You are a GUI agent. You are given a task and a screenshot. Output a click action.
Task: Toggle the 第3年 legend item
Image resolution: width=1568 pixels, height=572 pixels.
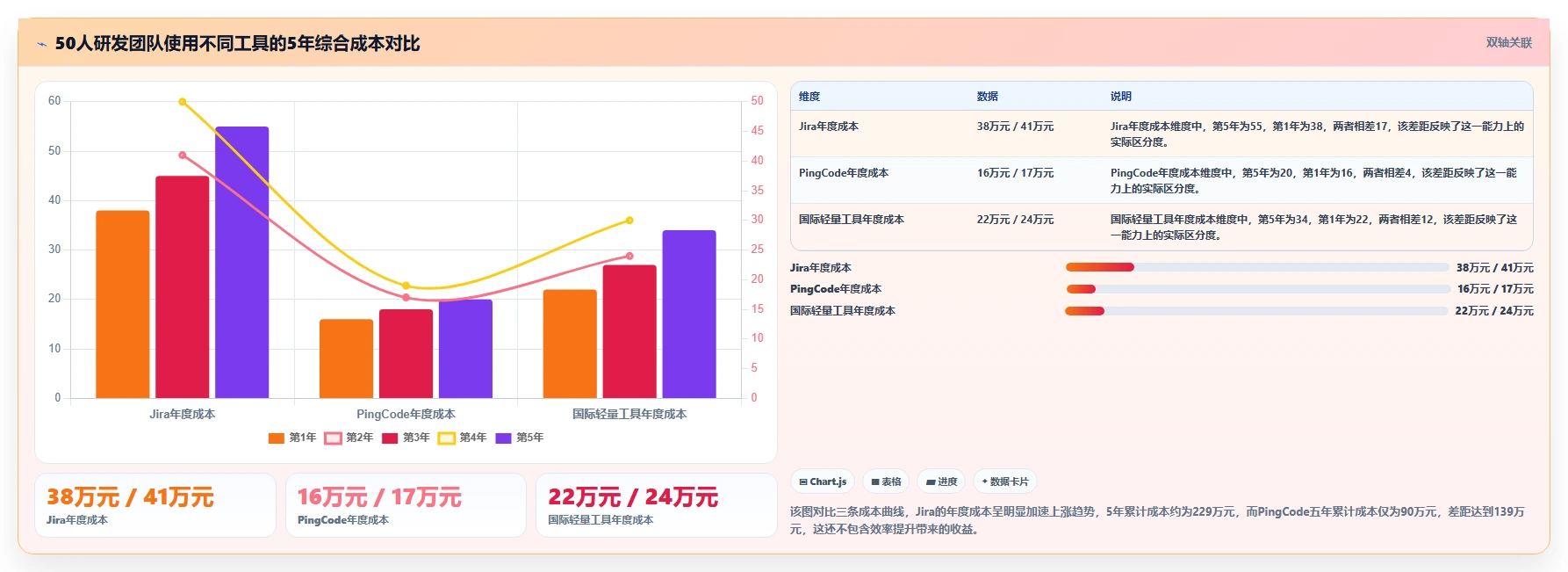coord(406,438)
